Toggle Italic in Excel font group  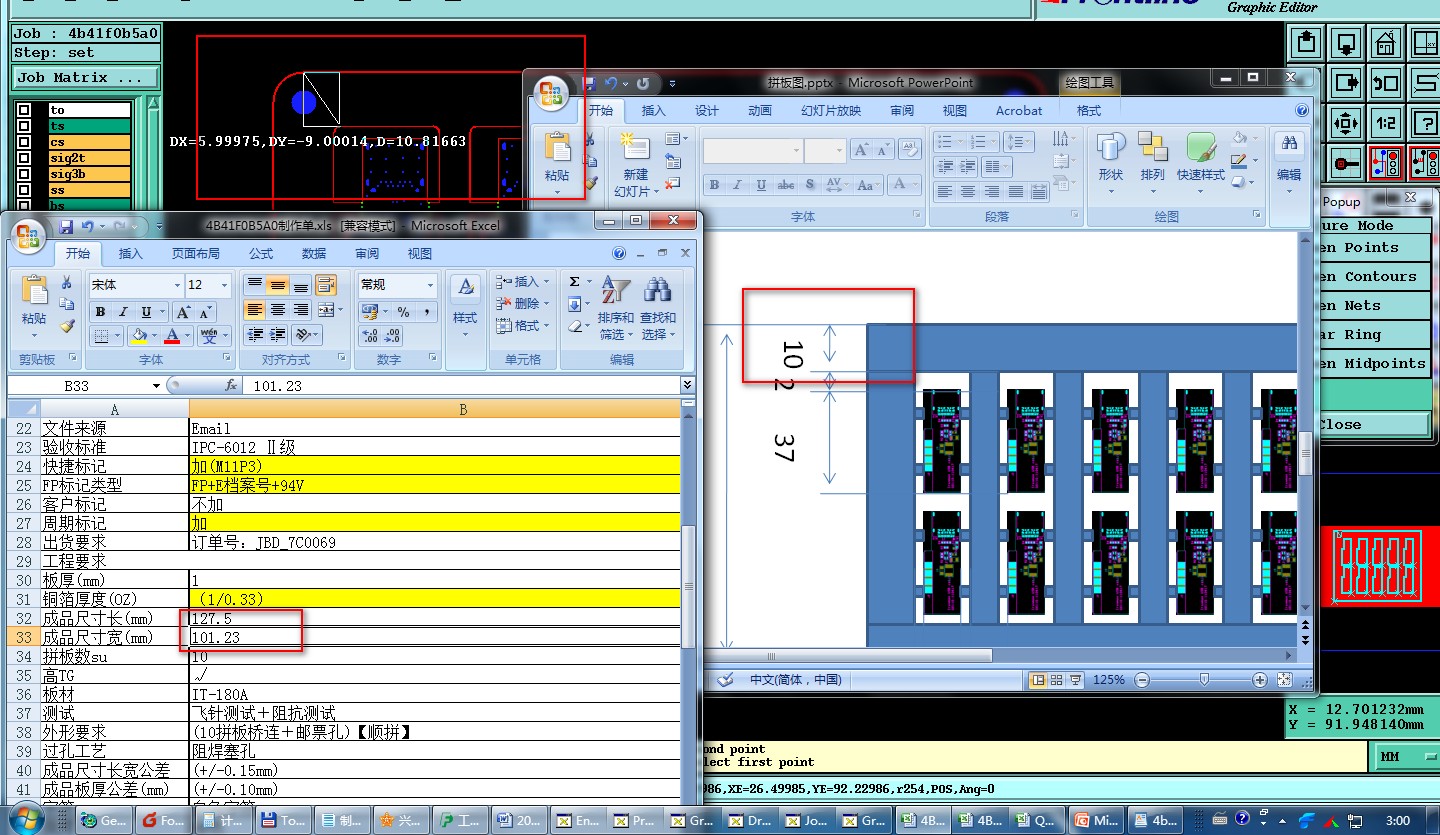[x=123, y=311]
